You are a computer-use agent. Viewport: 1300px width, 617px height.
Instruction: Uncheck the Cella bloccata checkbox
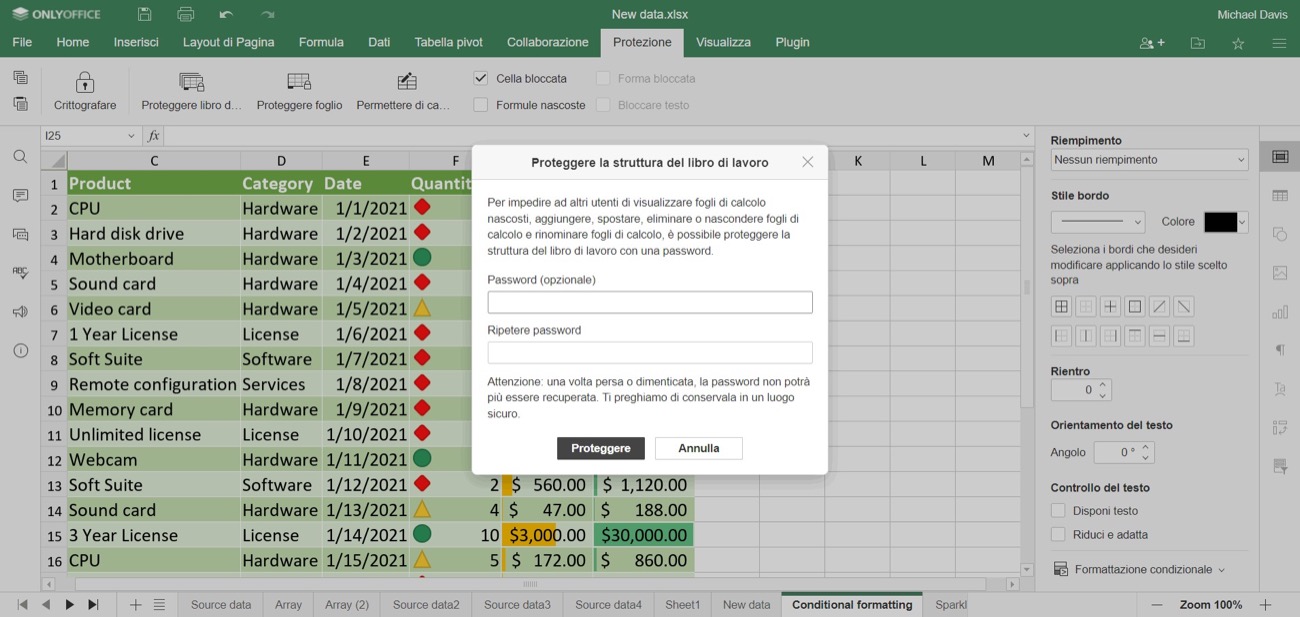point(481,78)
